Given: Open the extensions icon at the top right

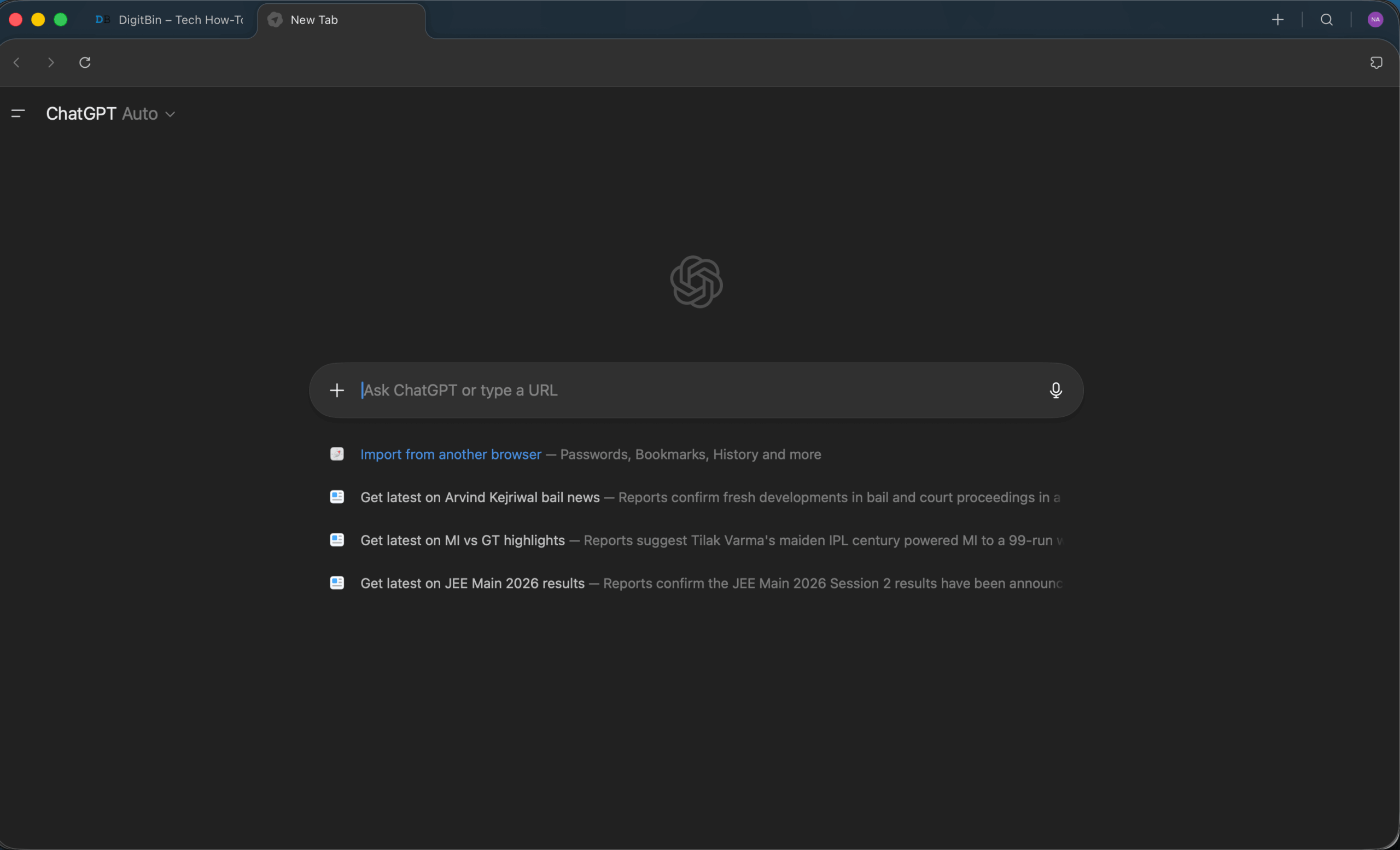Looking at the screenshot, I should pos(1376,62).
